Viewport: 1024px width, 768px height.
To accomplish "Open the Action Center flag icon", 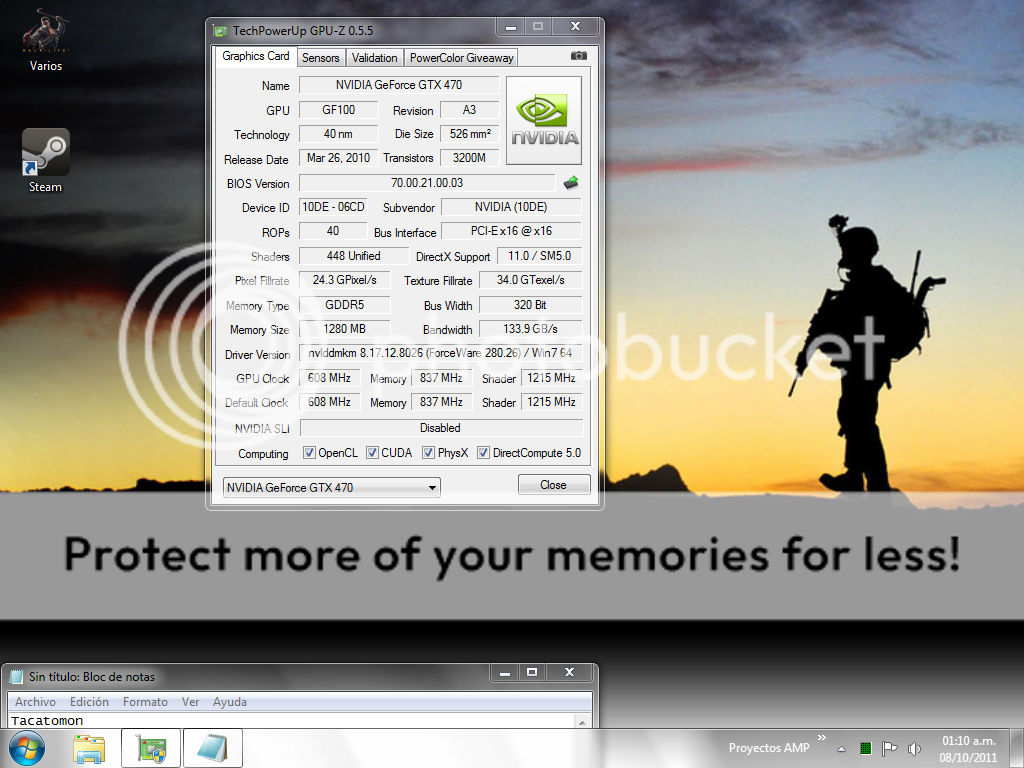I will (889, 748).
